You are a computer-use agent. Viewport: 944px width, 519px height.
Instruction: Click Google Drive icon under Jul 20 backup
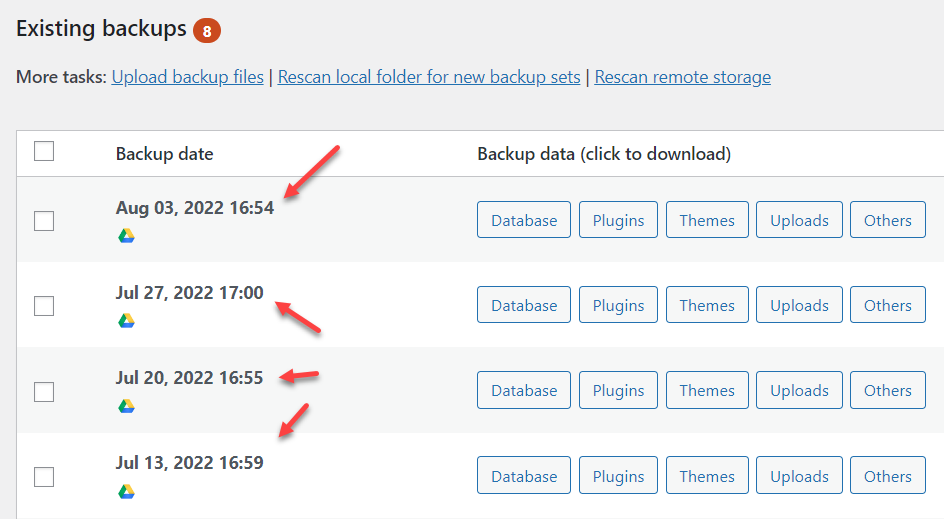coord(127,406)
